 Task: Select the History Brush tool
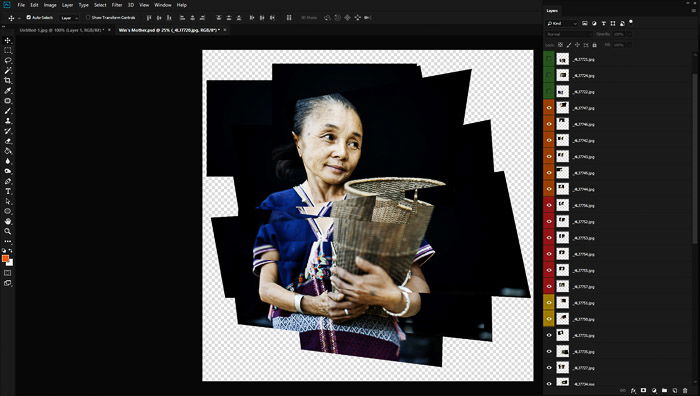click(8, 131)
